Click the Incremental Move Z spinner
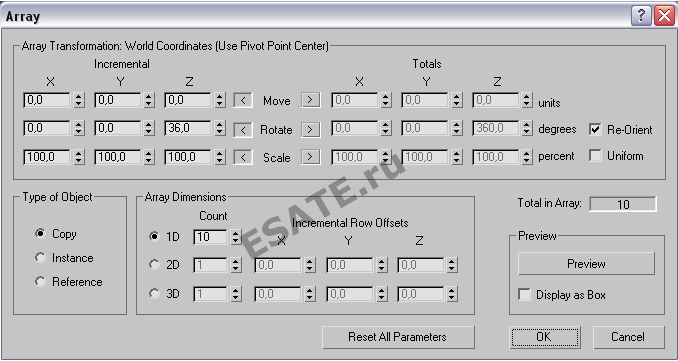The width and height of the screenshot is (678, 361). pyautogui.click(x=220, y=100)
